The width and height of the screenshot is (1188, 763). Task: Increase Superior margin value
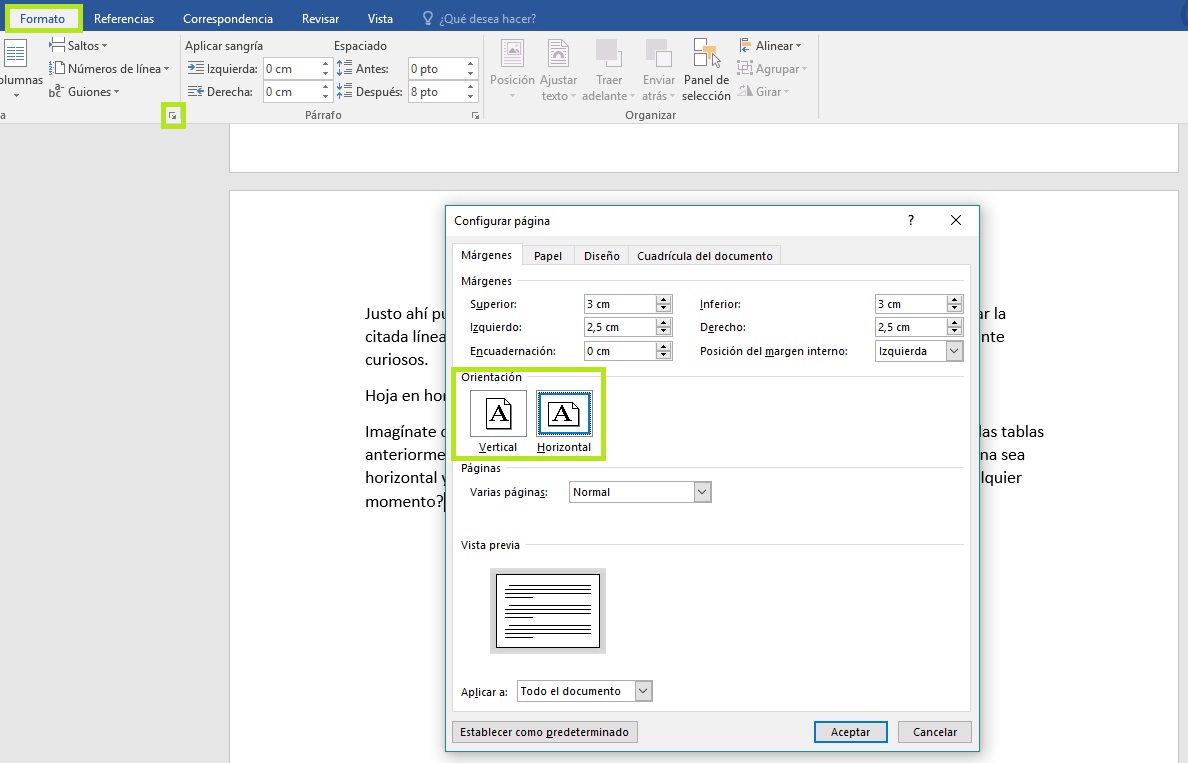[x=664, y=299]
